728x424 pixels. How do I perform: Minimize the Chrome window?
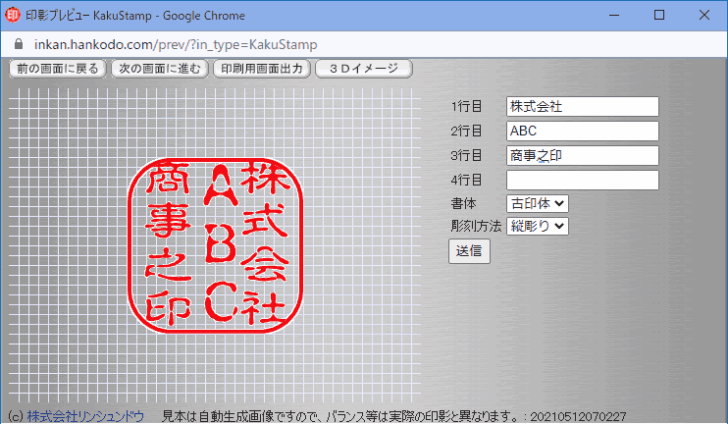(611, 15)
